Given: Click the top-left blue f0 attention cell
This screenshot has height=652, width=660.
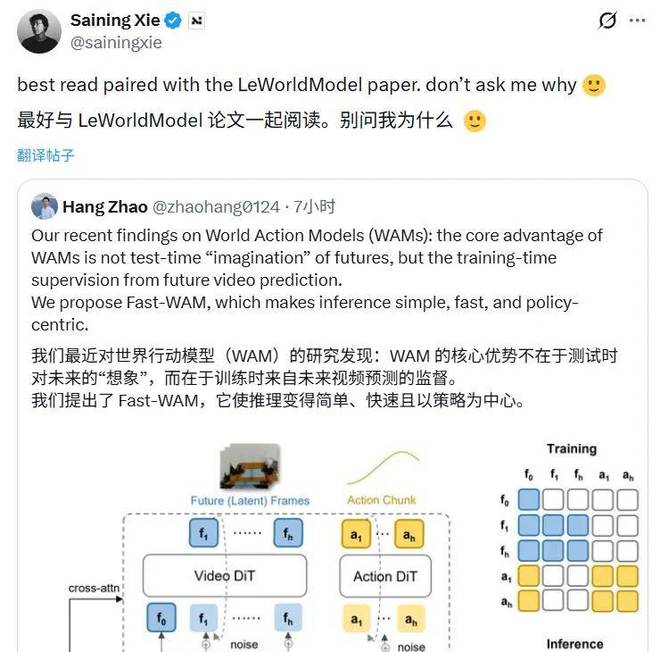Looking at the screenshot, I should coord(528,500).
